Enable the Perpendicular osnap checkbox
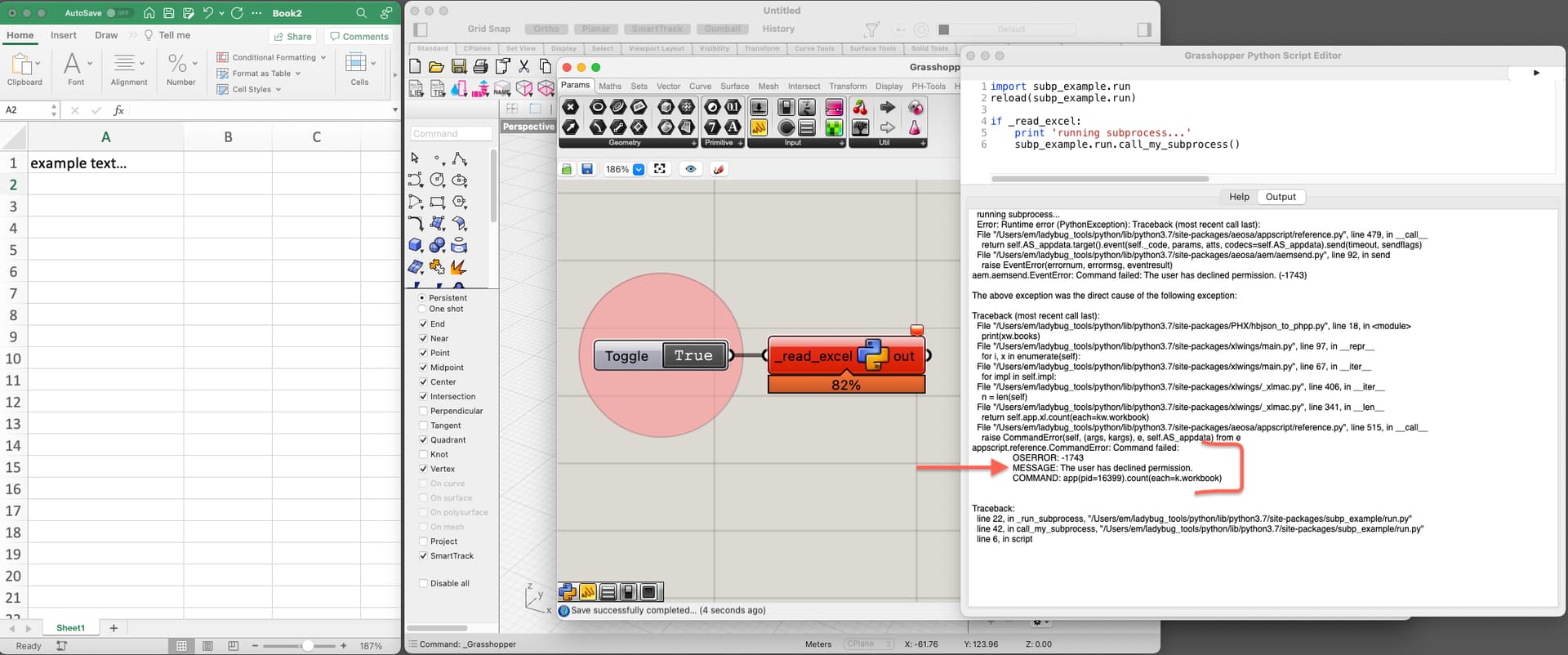Viewport: 1568px width, 655px height. click(x=423, y=411)
